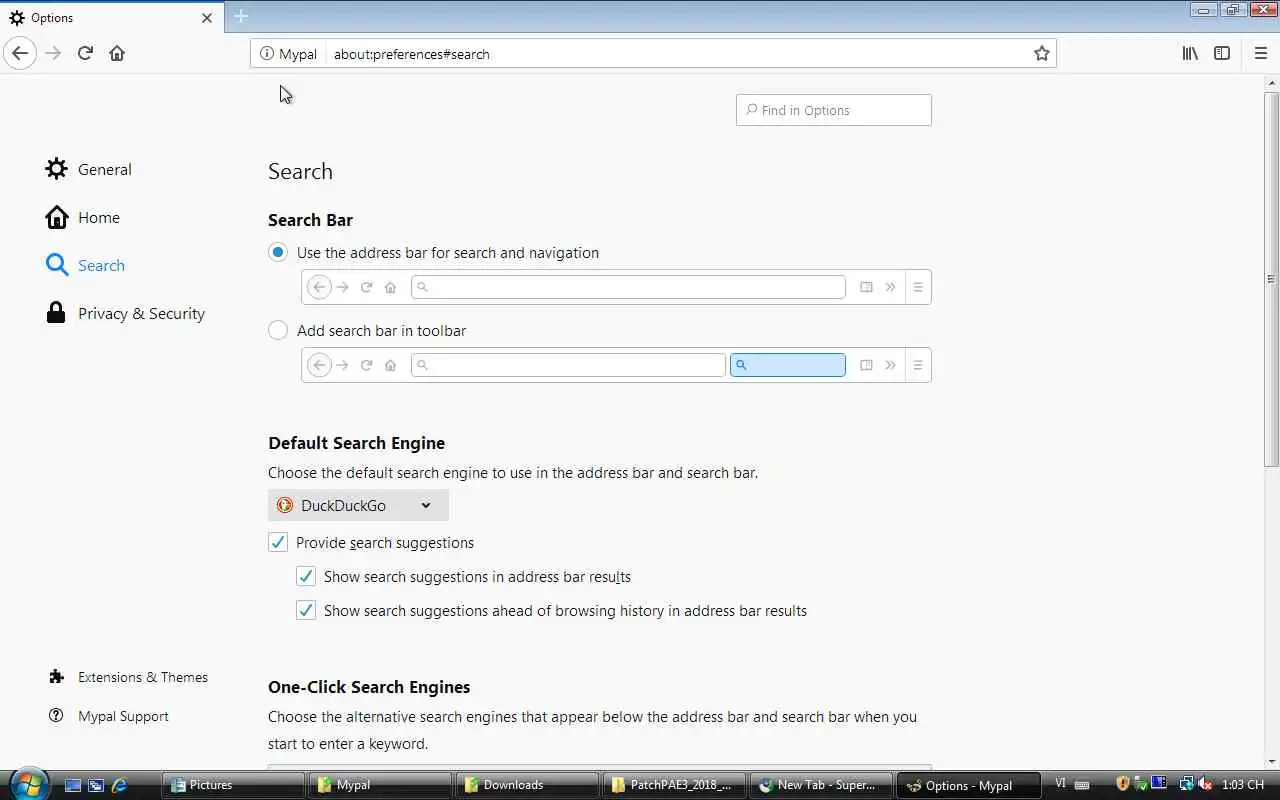The image size is (1280, 800).
Task: Click the volume muted tray icon
Action: [x=1205, y=784]
